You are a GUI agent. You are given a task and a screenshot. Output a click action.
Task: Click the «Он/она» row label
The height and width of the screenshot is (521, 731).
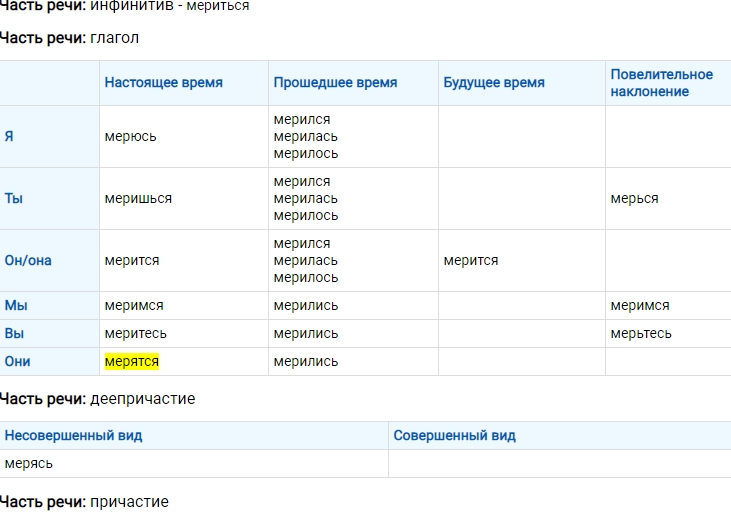(28, 260)
